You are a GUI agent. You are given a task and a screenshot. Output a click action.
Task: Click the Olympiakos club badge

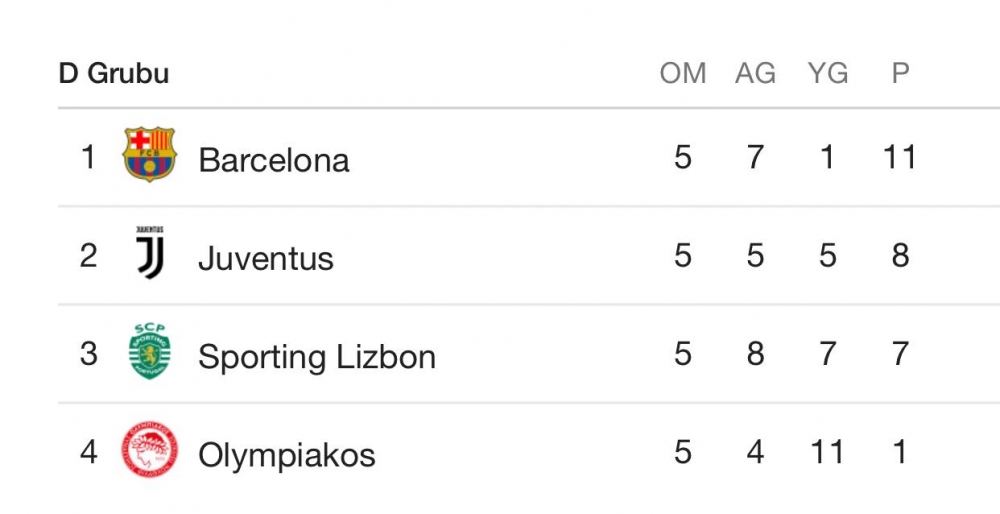pos(149,451)
